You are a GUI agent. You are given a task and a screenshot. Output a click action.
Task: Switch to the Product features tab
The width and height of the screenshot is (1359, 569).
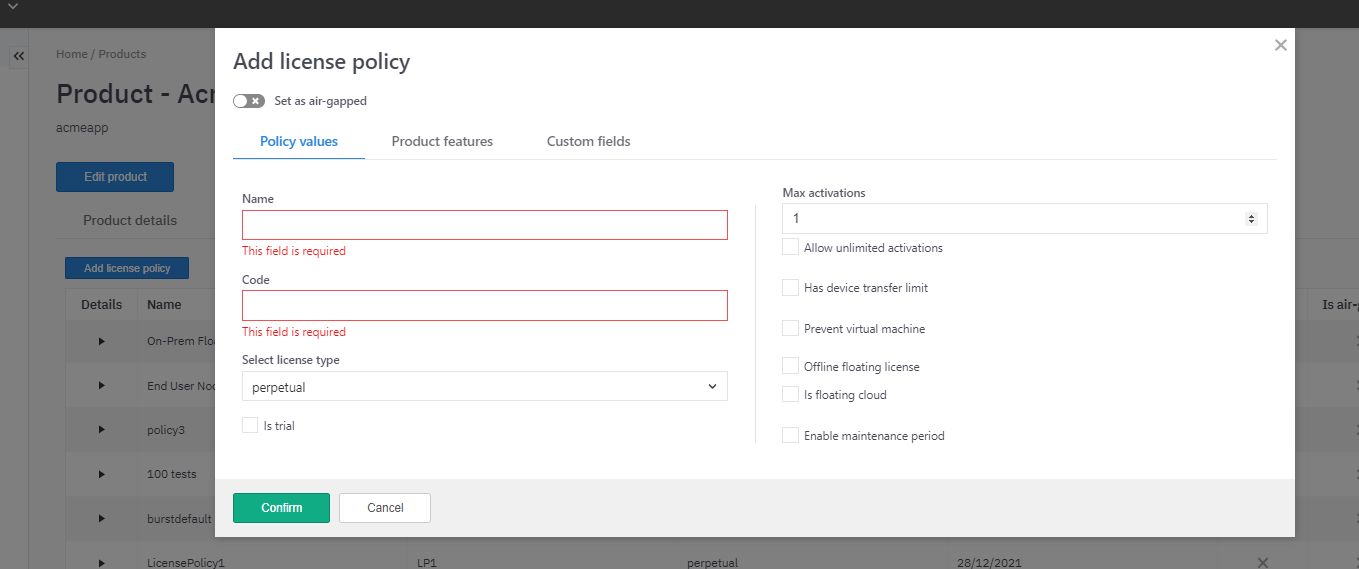coord(442,141)
